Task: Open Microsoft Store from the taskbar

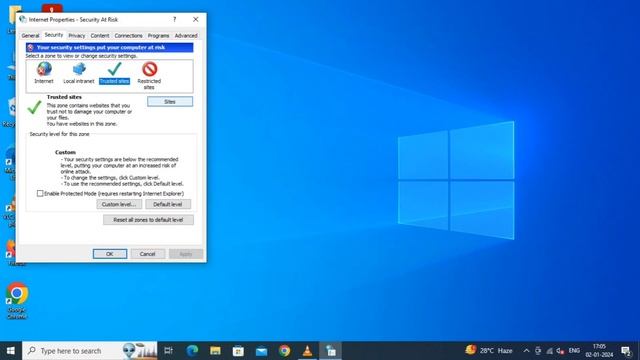Action: [x=238, y=351]
